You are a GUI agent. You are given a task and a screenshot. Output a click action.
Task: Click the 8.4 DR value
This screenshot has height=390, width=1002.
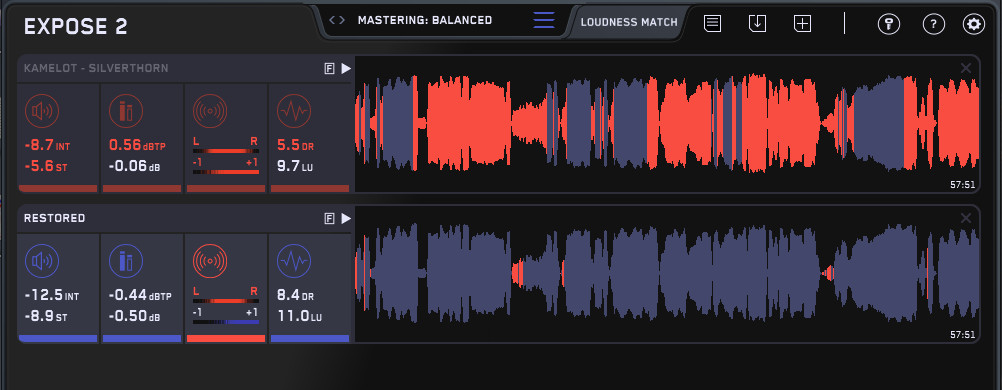295,296
